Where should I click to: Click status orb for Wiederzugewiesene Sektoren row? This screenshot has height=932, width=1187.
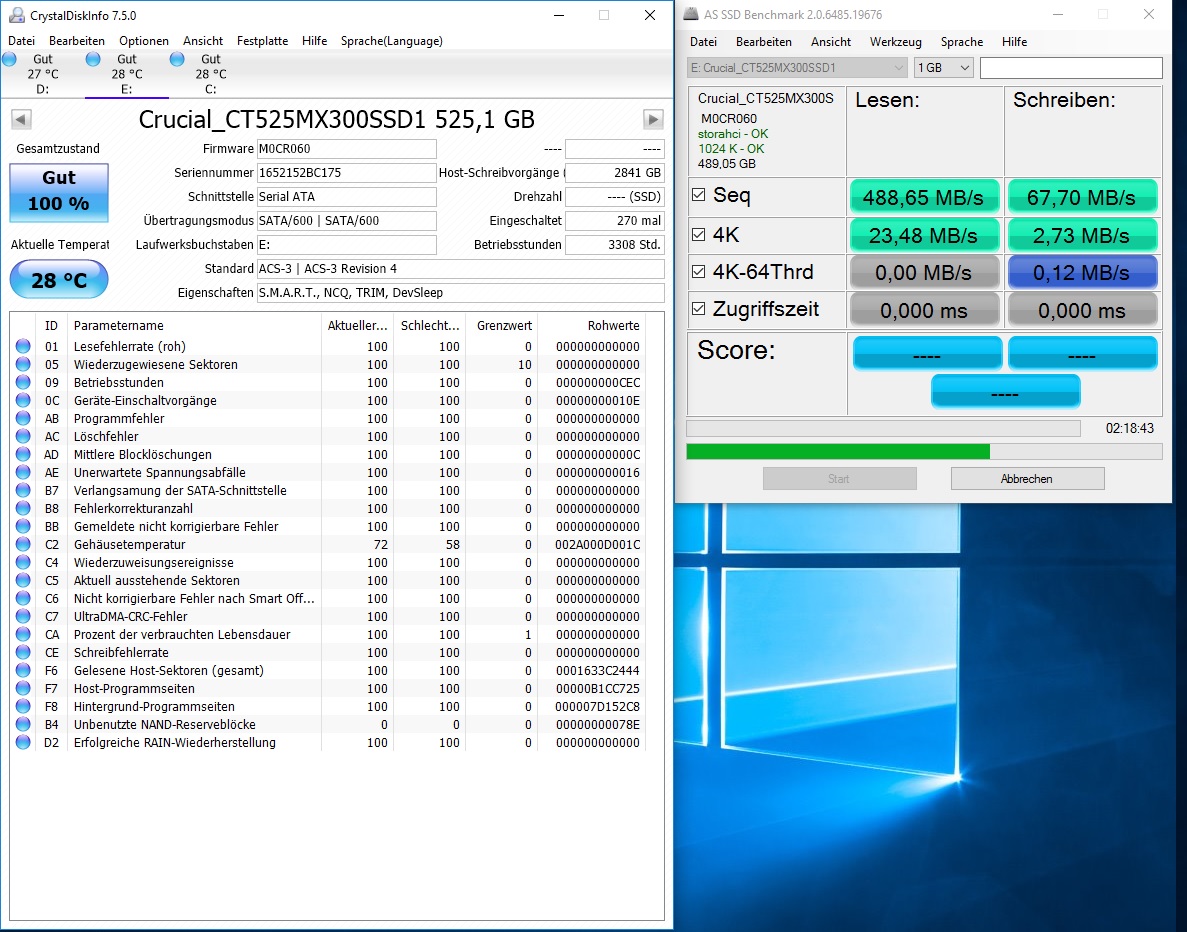[23, 364]
